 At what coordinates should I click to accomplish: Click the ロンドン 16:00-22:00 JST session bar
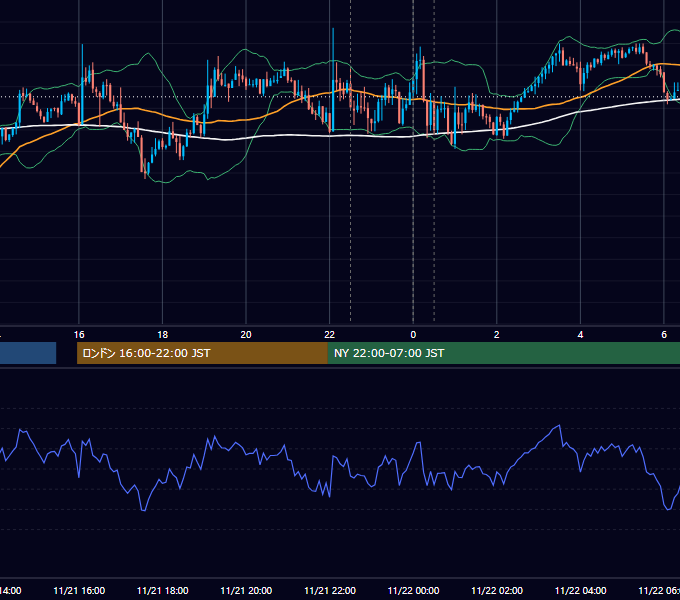point(202,353)
